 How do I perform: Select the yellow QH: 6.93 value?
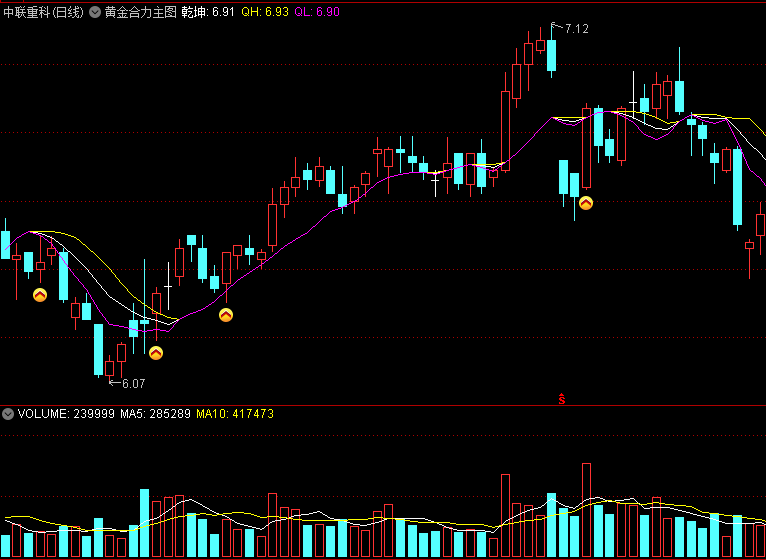(x=265, y=12)
